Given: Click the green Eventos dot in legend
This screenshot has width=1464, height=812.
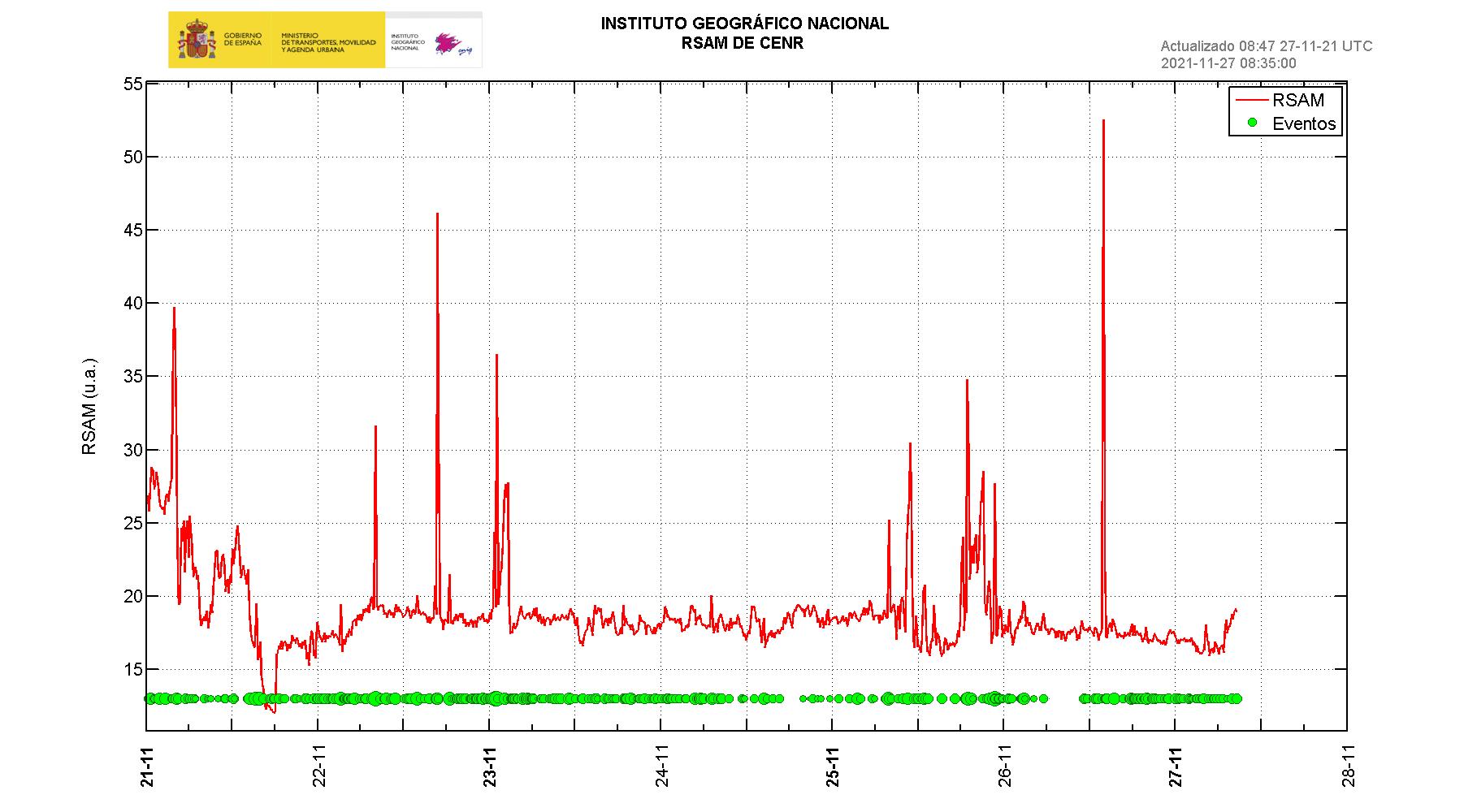Looking at the screenshot, I should [1252, 123].
